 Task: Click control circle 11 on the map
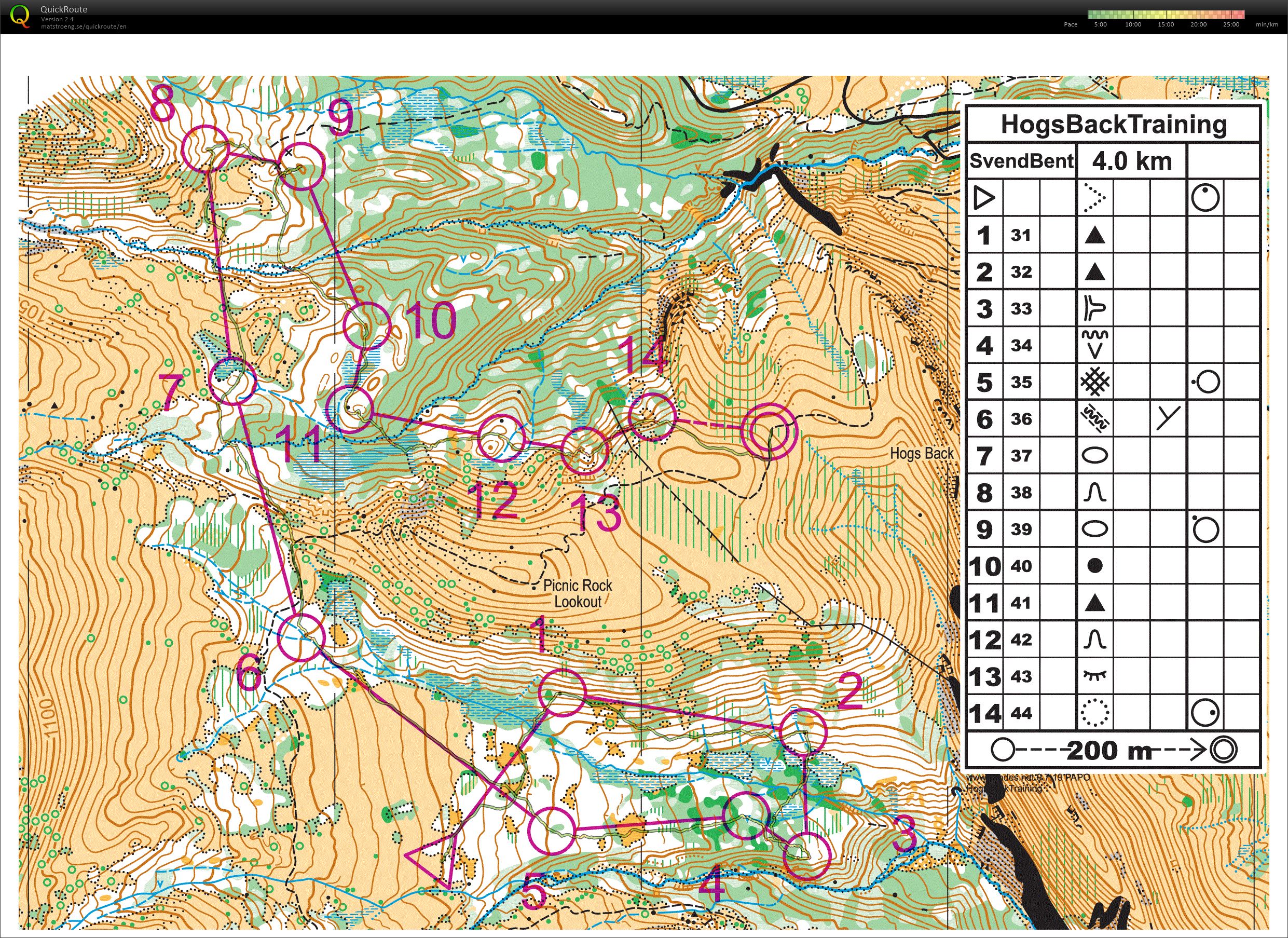[x=350, y=410]
